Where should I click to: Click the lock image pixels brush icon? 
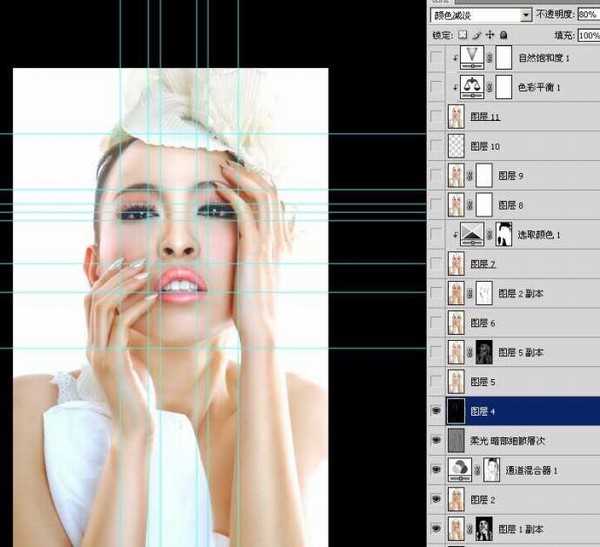478,35
